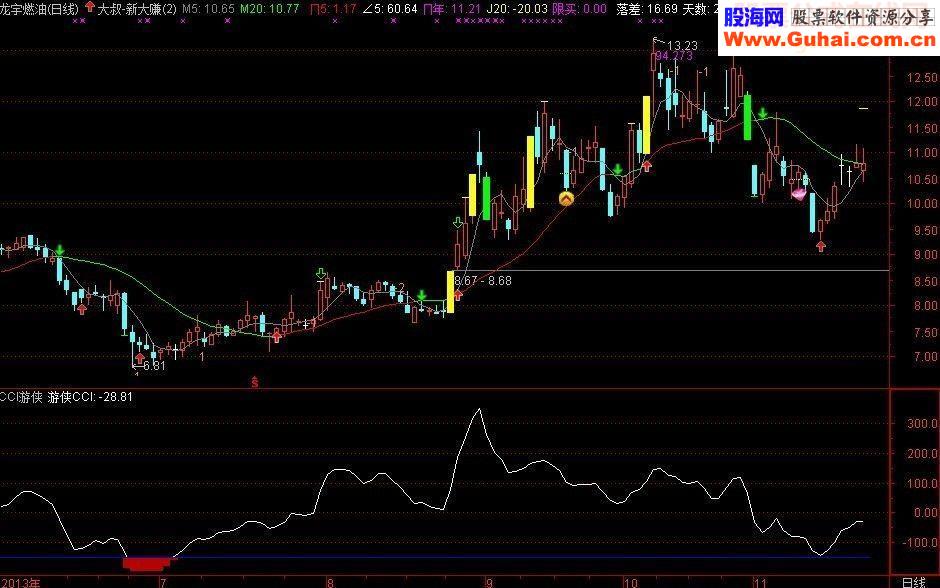Click solid green down arrow in late August

(x=421, y=295)
